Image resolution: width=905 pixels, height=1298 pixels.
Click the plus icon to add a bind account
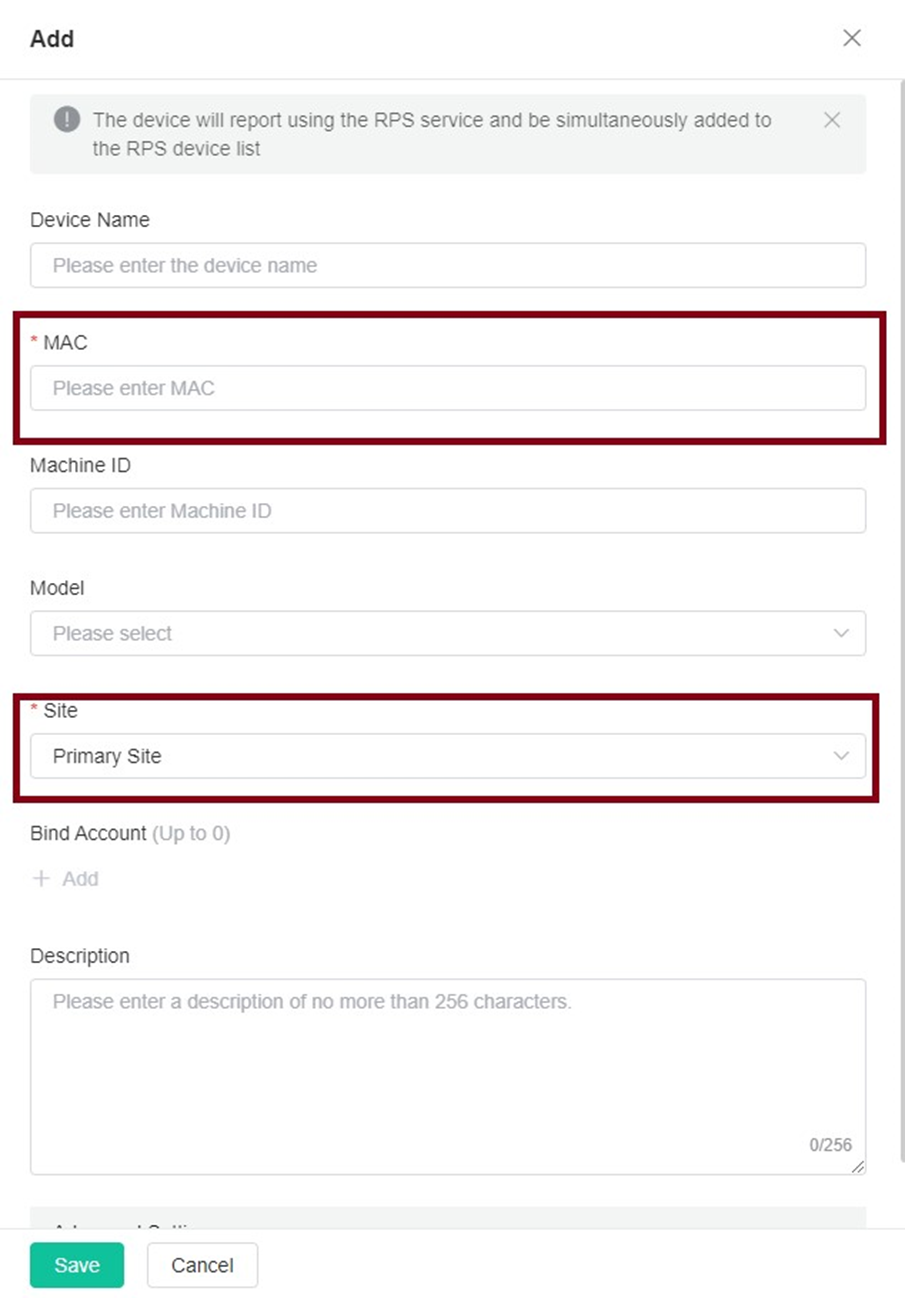click(x=39, y=878)
